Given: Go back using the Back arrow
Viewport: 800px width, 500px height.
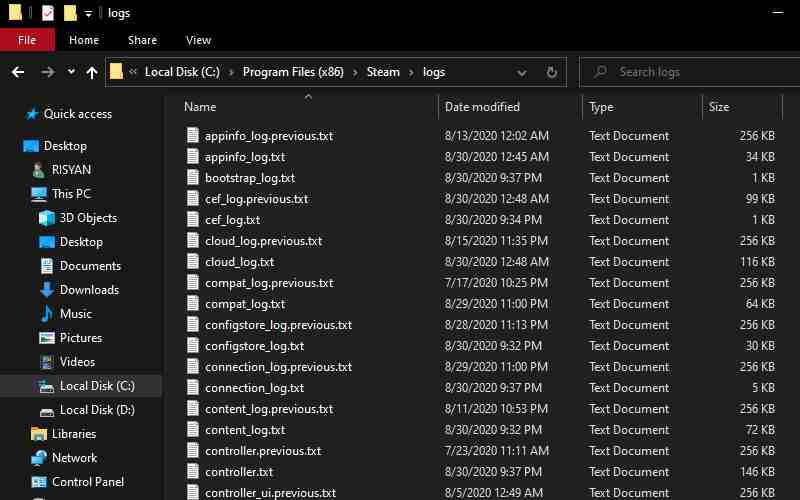Looking at the screenshot, I should point(18,72).
